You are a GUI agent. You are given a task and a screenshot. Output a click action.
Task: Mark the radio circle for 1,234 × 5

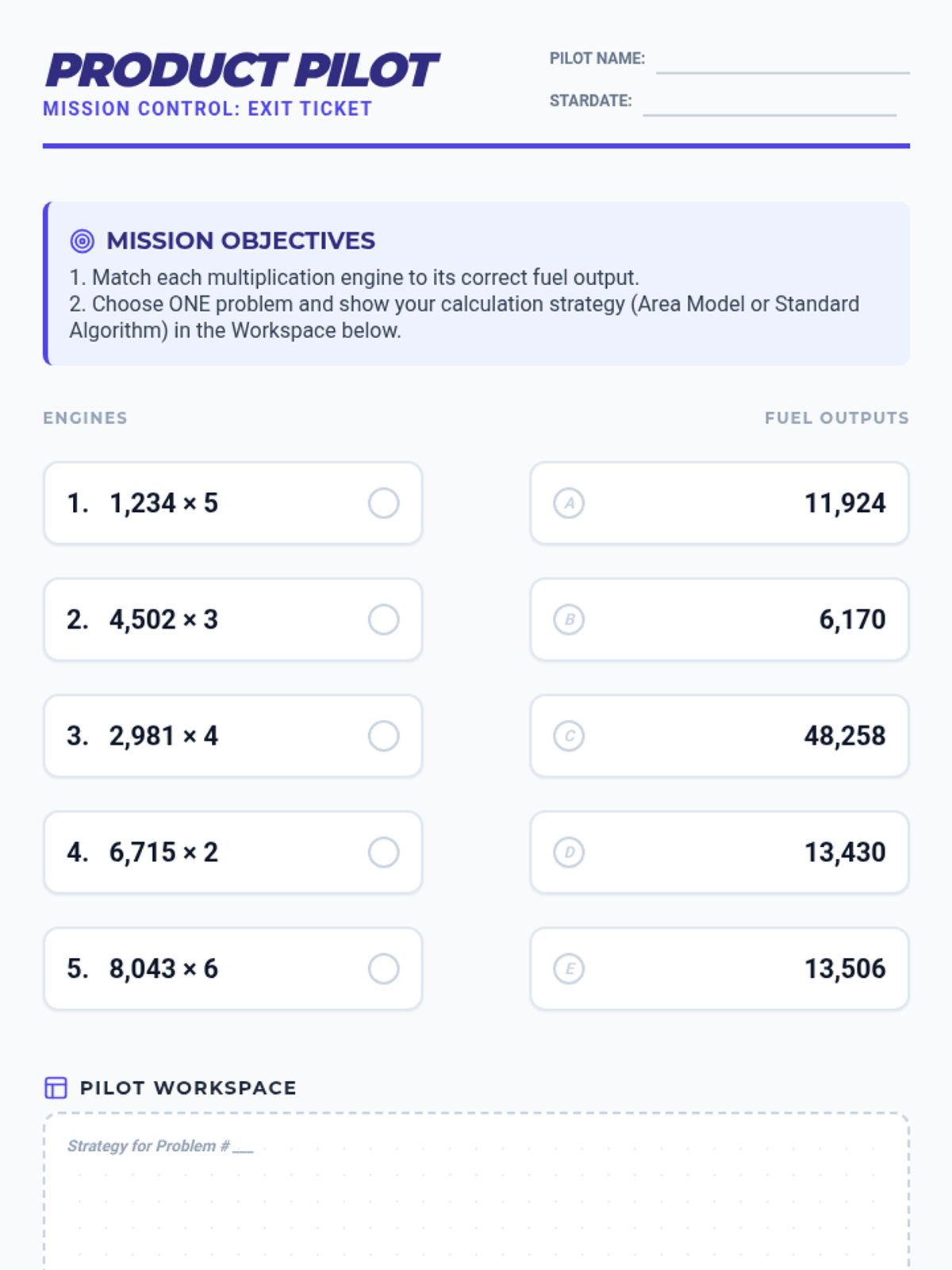pos(384,503)
